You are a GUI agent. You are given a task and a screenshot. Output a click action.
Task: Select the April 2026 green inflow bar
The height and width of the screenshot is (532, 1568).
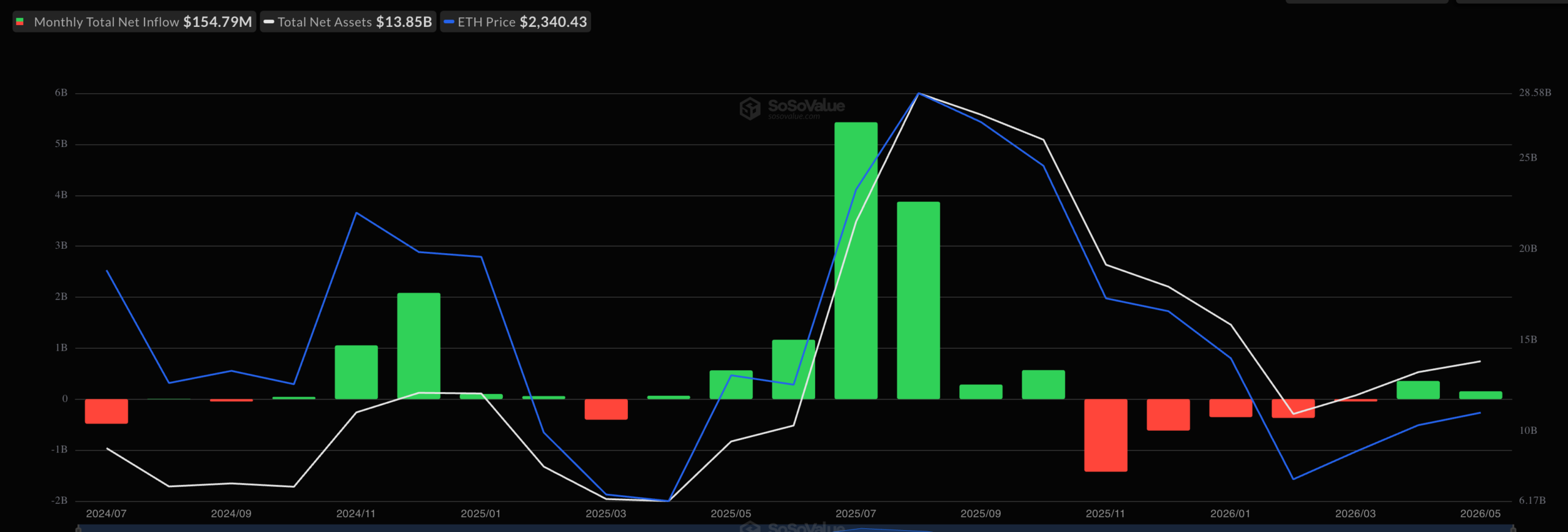[x=1419, y=390]
